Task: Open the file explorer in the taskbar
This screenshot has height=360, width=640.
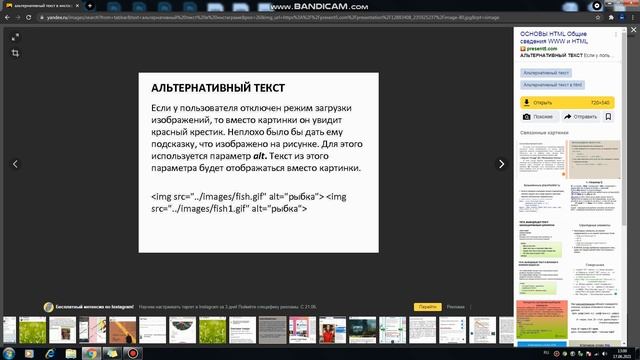Action: [x=71, y=353]
